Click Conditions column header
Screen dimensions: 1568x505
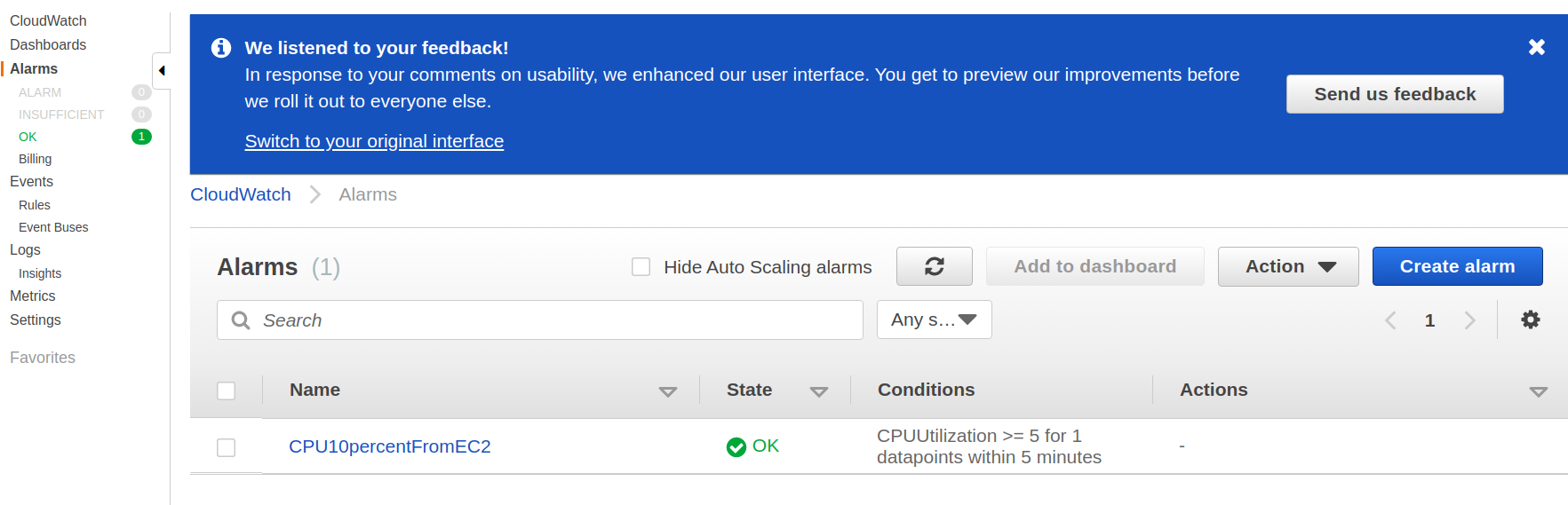(926, 390)
